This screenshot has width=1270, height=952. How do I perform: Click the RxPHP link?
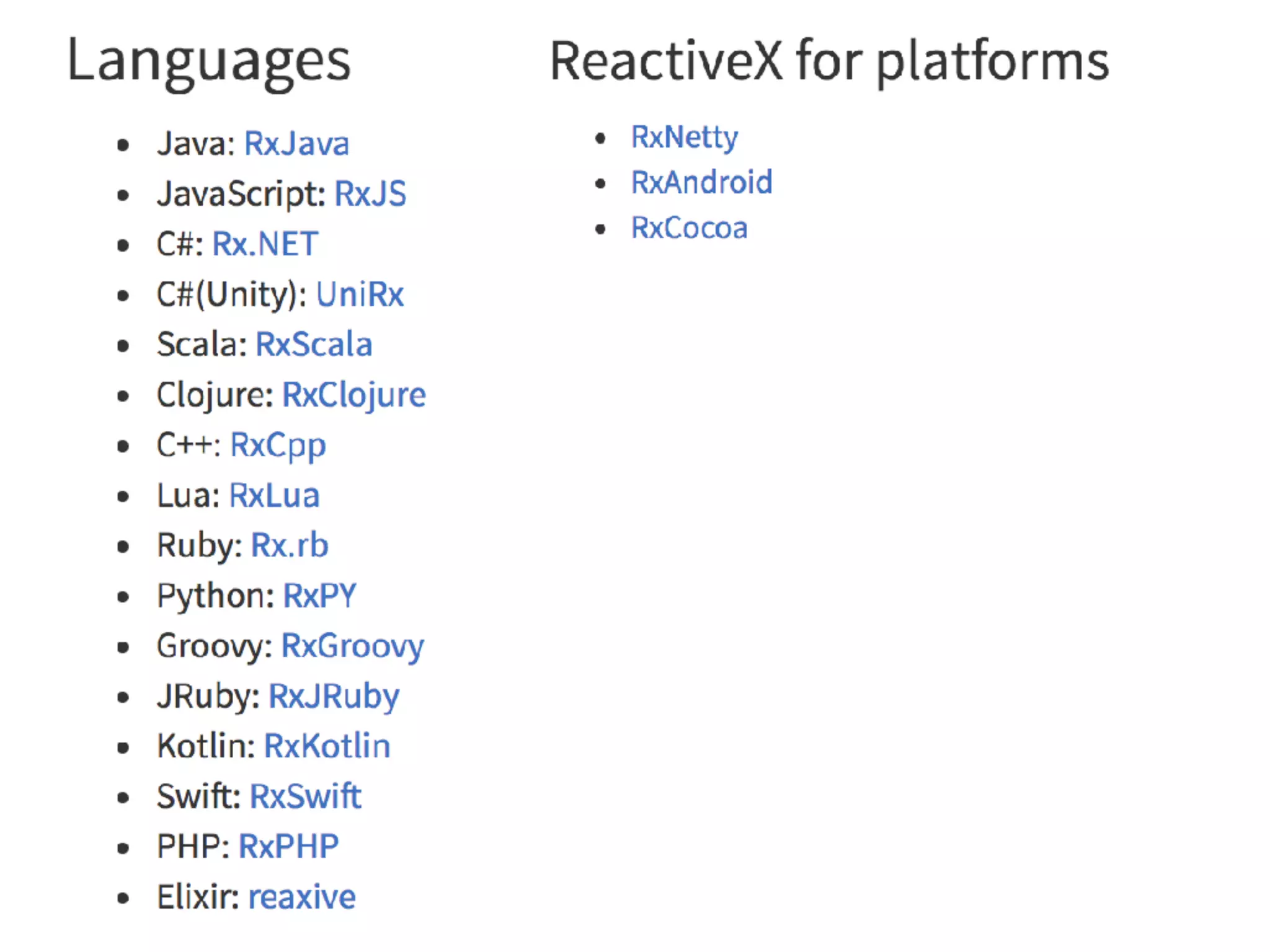288,847
